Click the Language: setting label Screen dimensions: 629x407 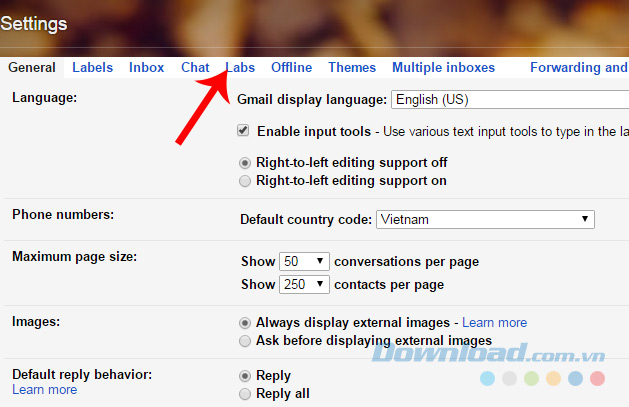[x=44, y=97]
